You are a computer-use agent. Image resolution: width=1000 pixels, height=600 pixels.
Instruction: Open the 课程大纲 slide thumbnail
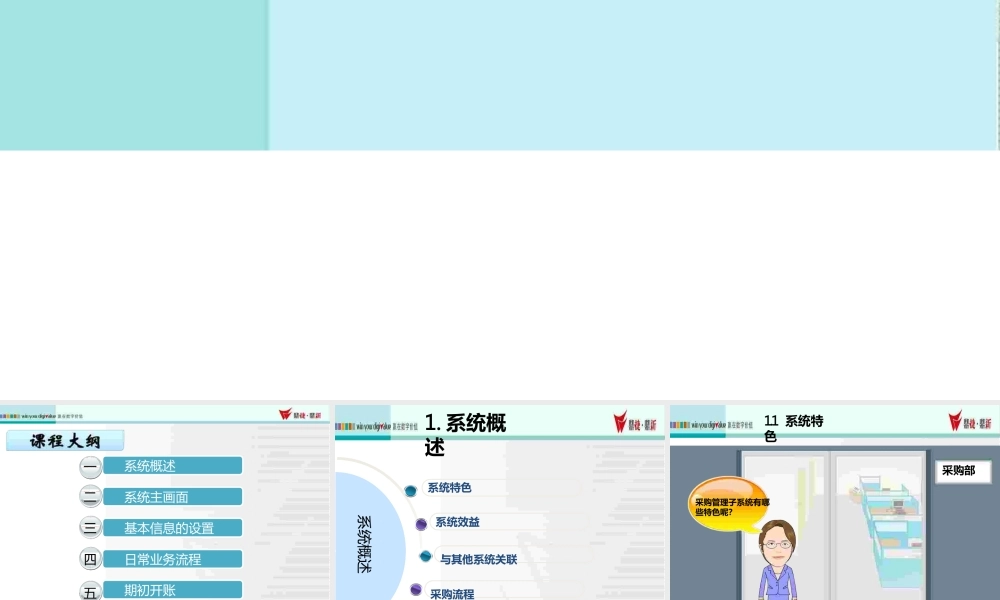coord(165,502)
